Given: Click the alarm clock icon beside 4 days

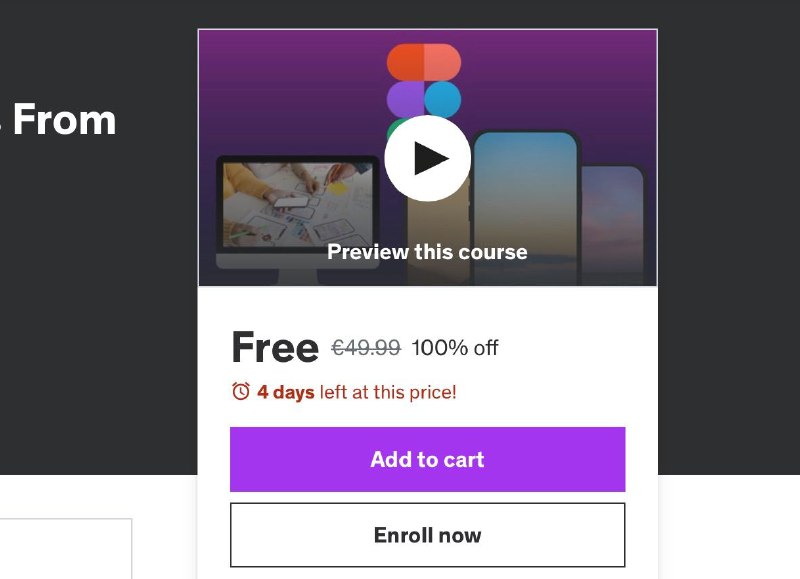Looking at the screenshot, I should coord(241,391).
